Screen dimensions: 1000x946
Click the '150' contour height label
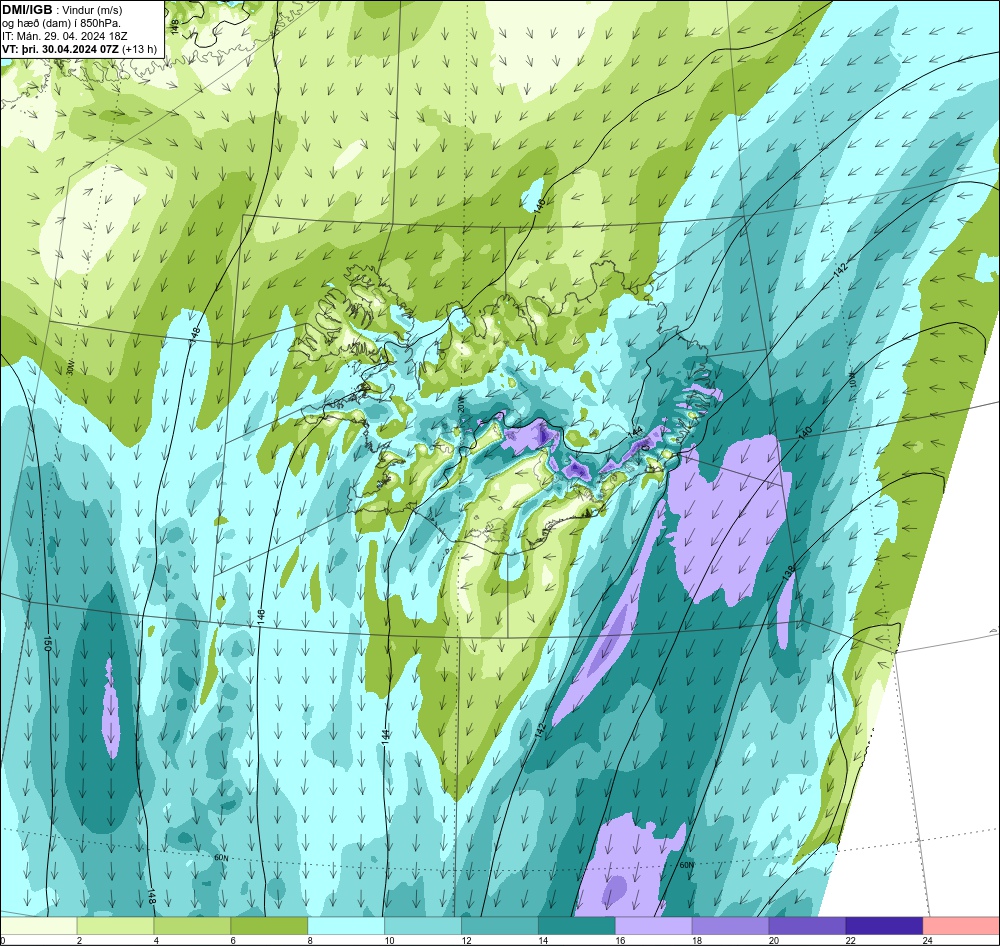47,643
